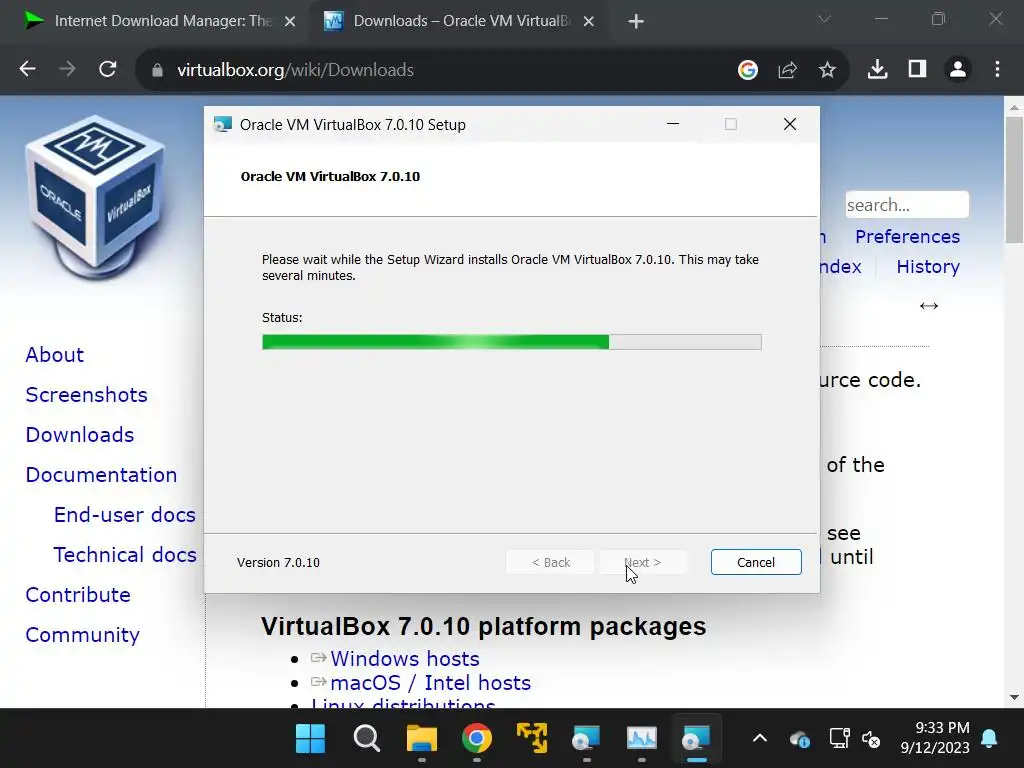Open a new browser tab
The image size is (1024, 768).
(x=636, y=22)
